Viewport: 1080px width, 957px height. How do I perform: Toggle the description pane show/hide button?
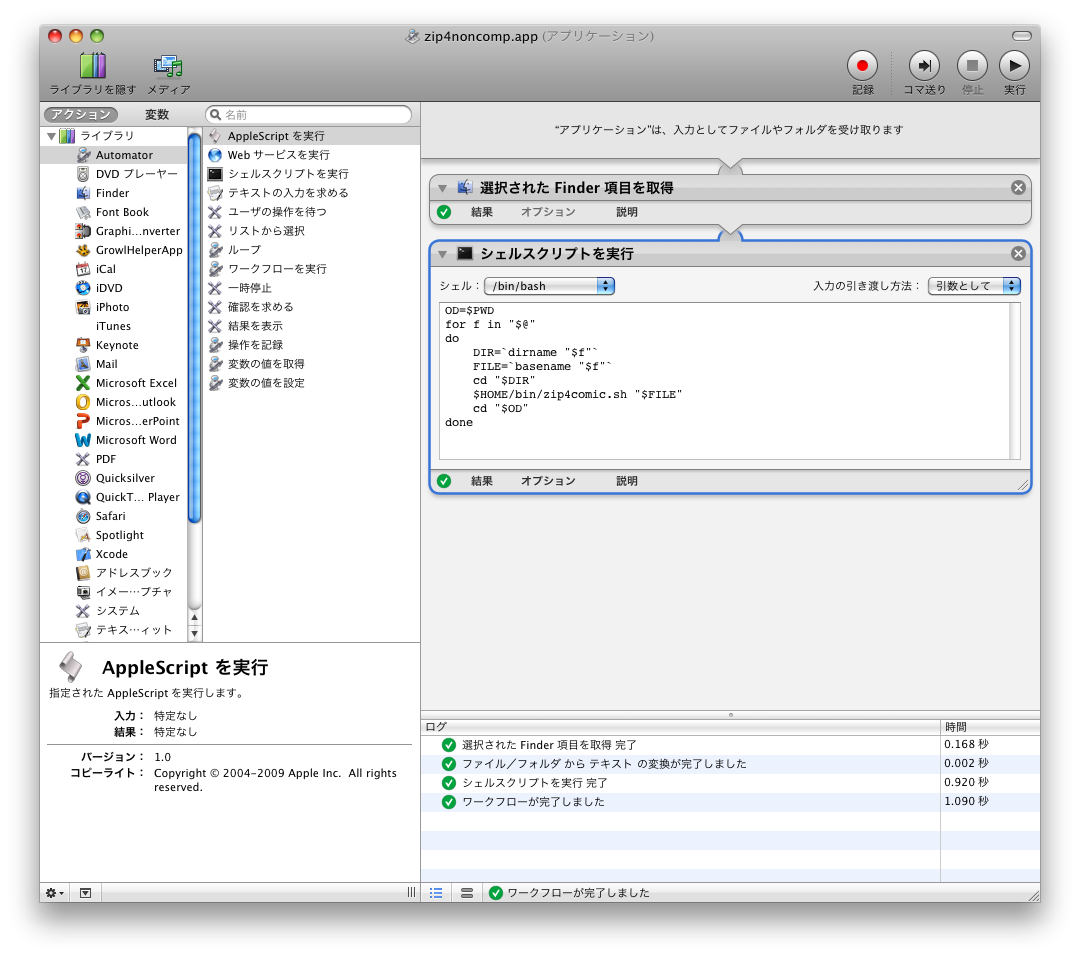click(x=85, y=893)
